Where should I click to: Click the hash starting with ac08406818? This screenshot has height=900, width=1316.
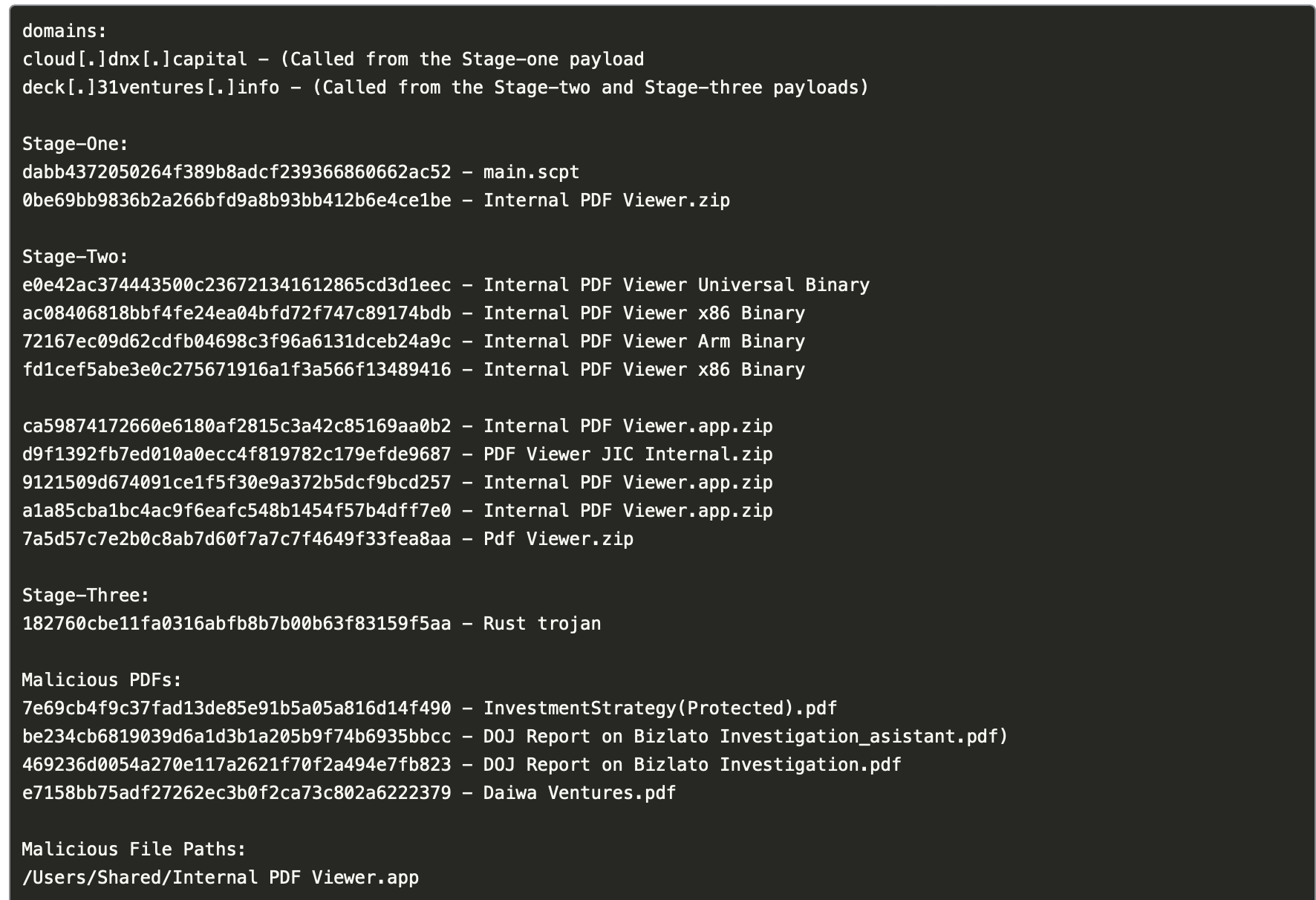(x=236, y=313)
